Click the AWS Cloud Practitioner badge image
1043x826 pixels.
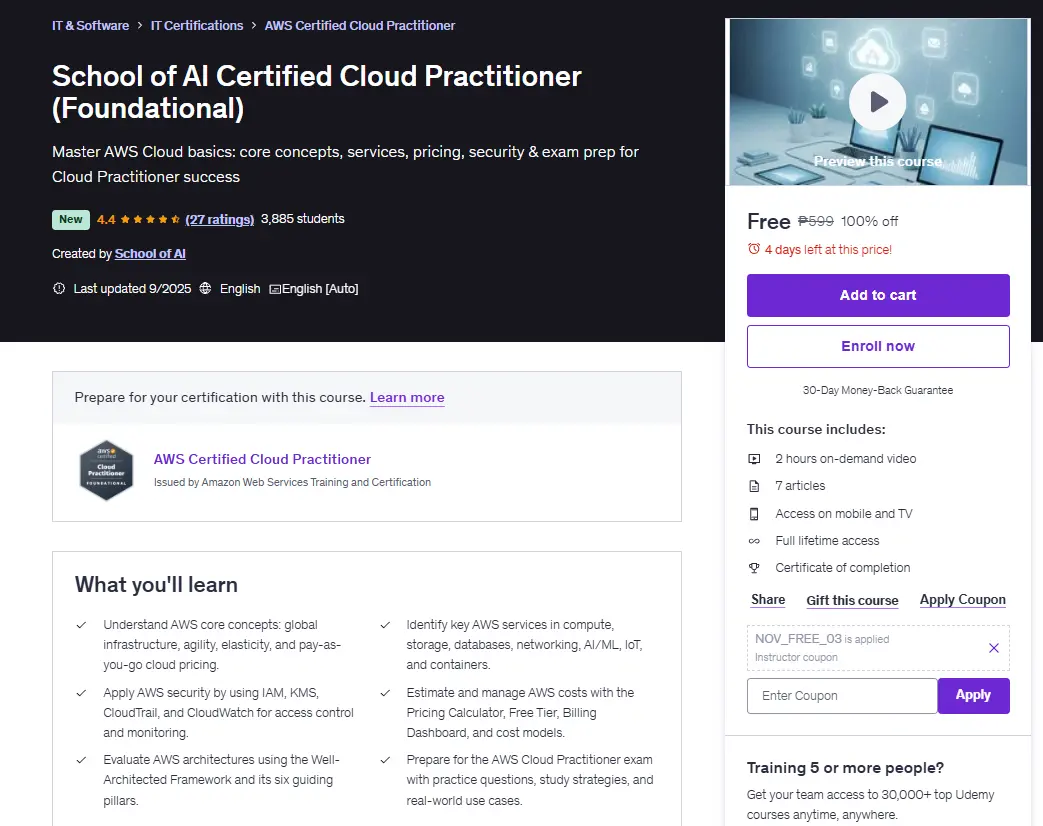(x=106, y=470)
